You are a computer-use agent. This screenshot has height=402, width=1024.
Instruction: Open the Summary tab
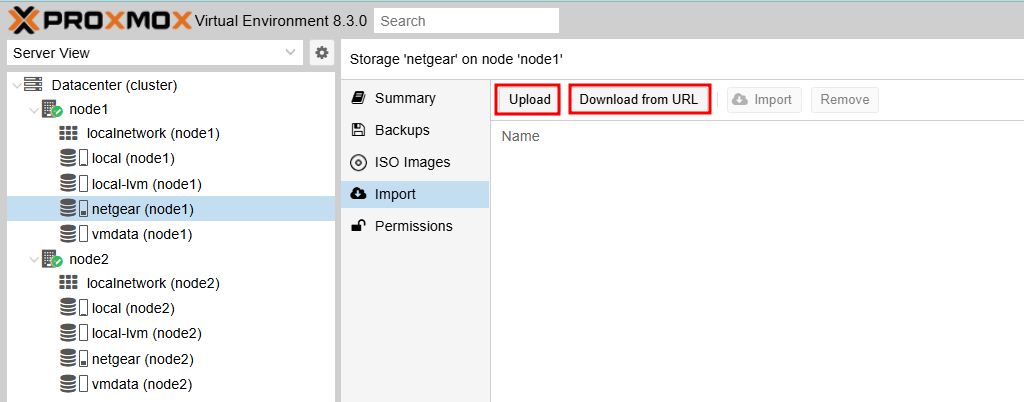pos(415,98)
